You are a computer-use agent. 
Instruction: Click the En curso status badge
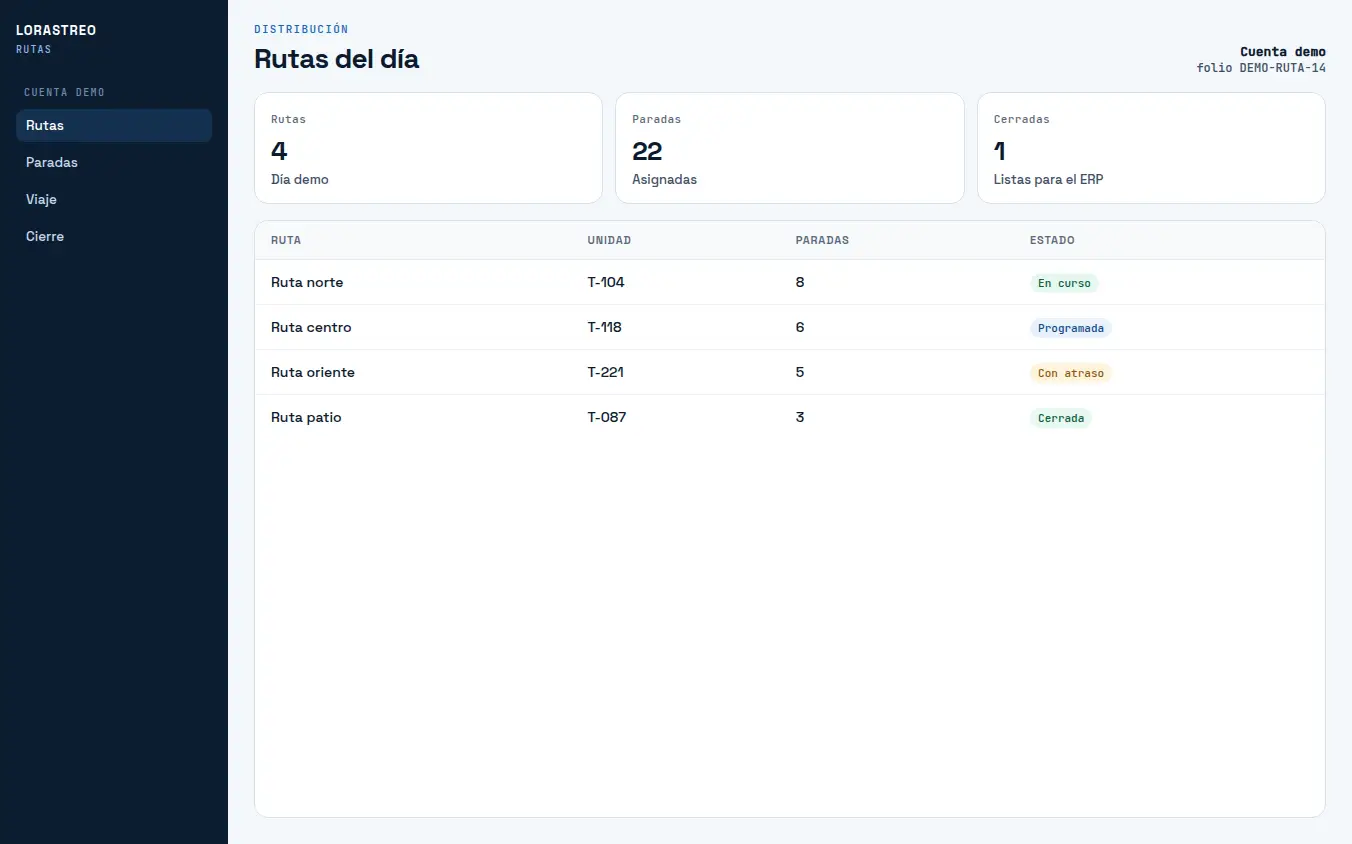coord(1064,283)
